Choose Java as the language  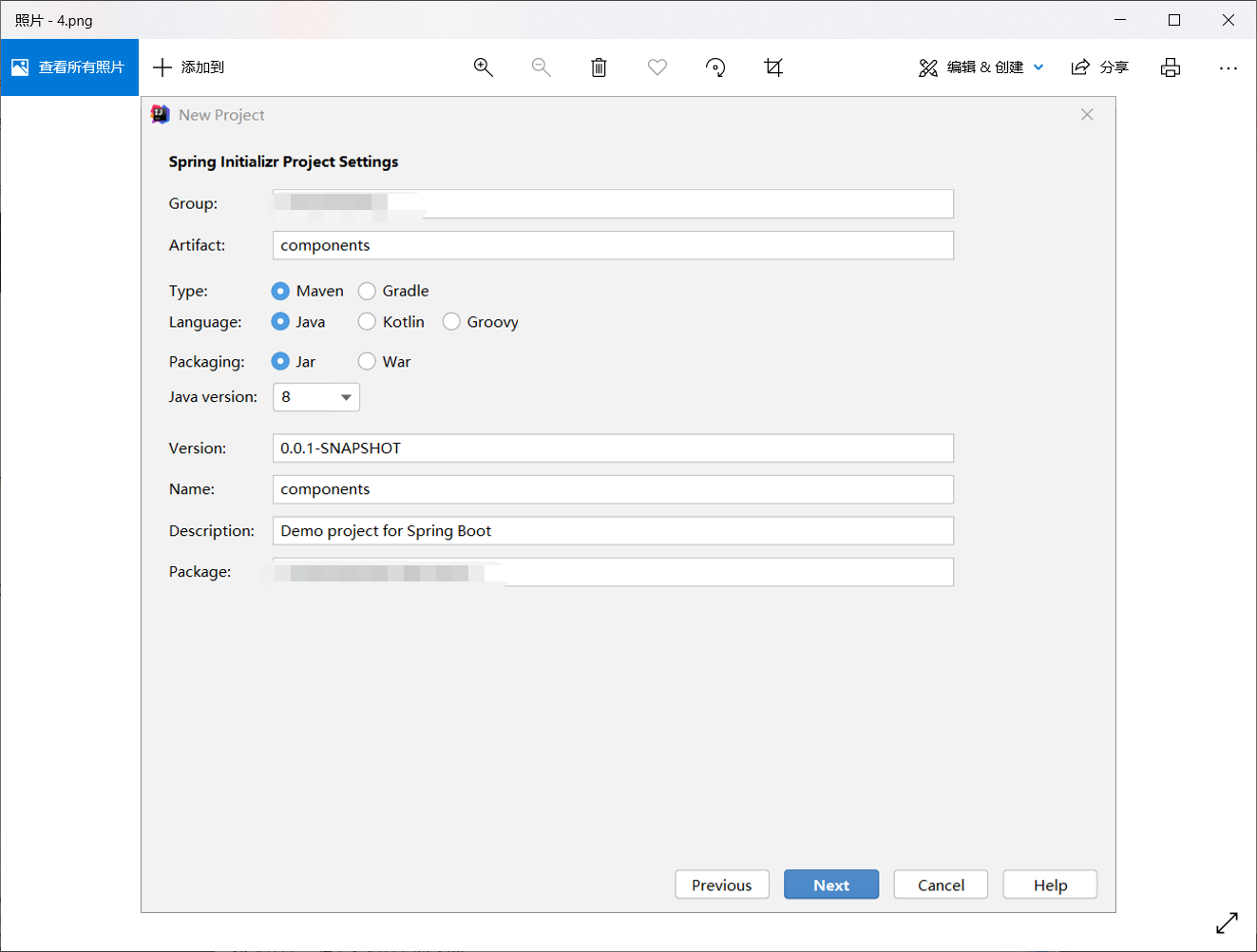tap(280, 322)
